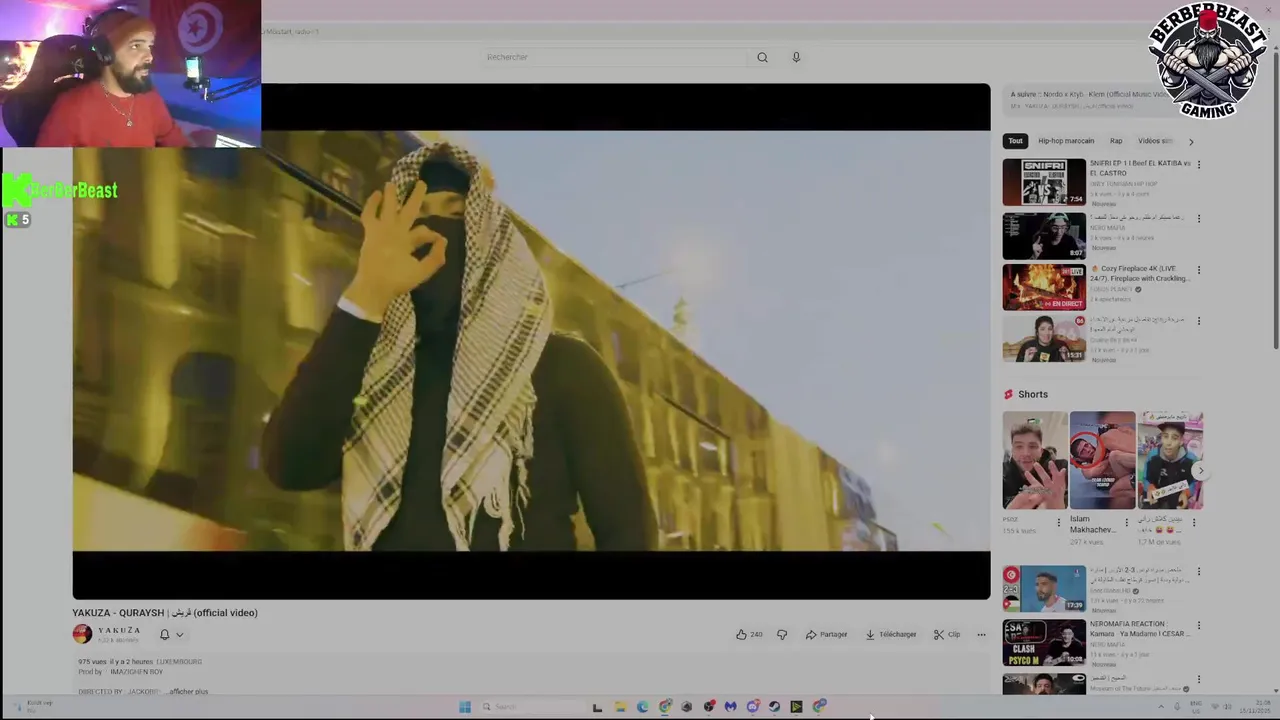1280x720 pixels.
Task: Show next Shorts with right arrow
Action: [x=1201, y=471]
